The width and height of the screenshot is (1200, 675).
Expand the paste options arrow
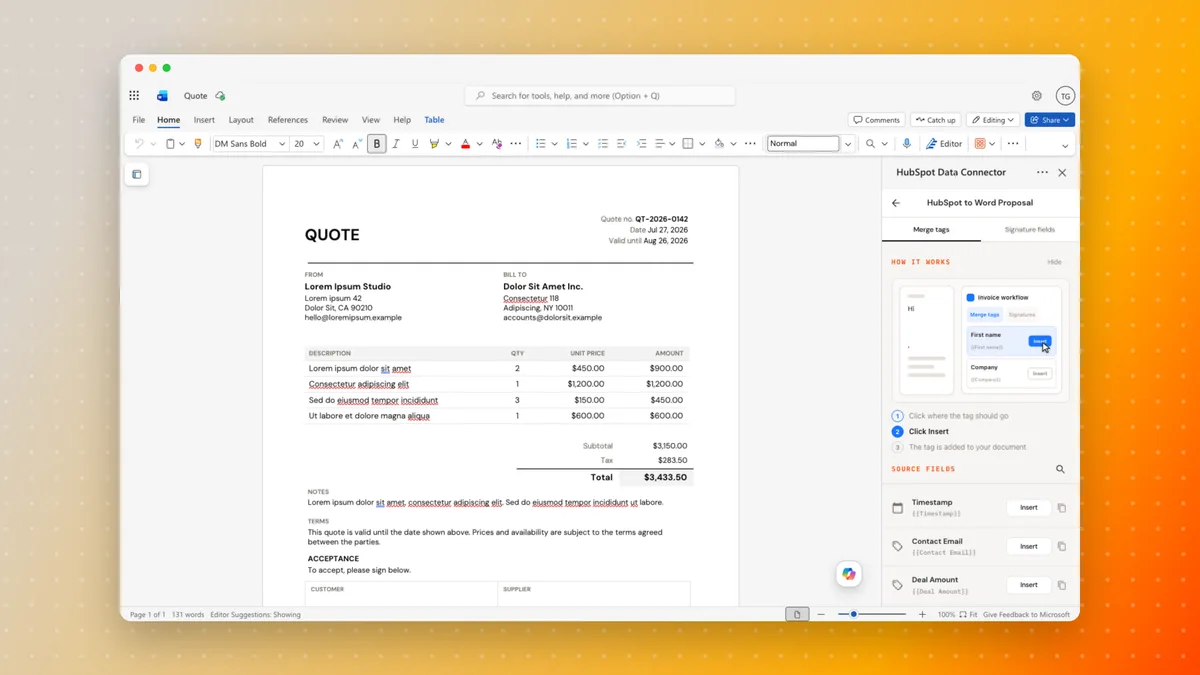(x=182, y=144)
